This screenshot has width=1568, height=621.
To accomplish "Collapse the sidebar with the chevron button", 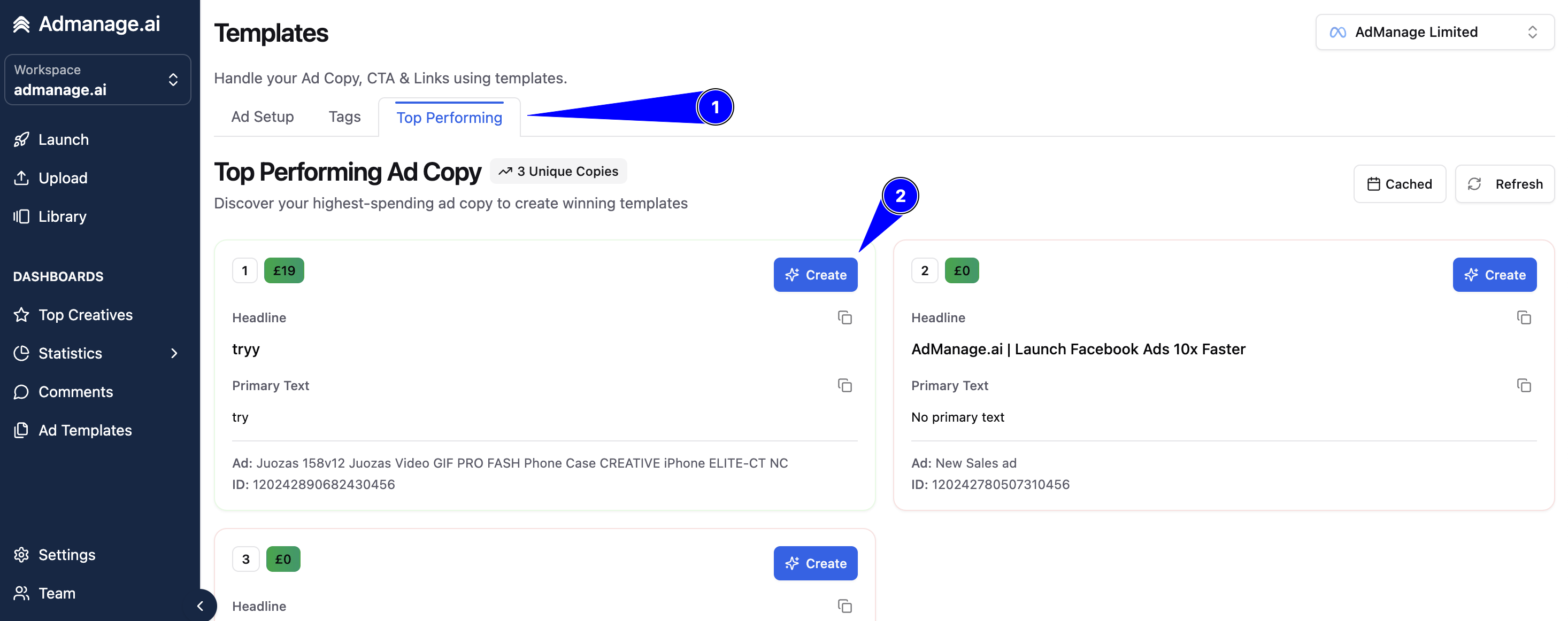I will [200, 606].
